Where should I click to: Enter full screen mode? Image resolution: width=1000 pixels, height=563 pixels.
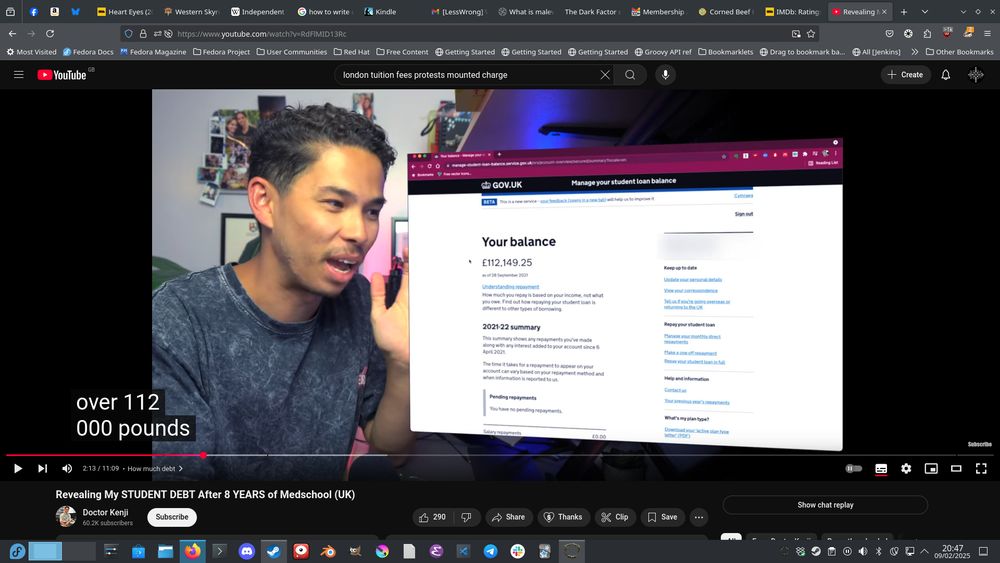click(981, 469)
